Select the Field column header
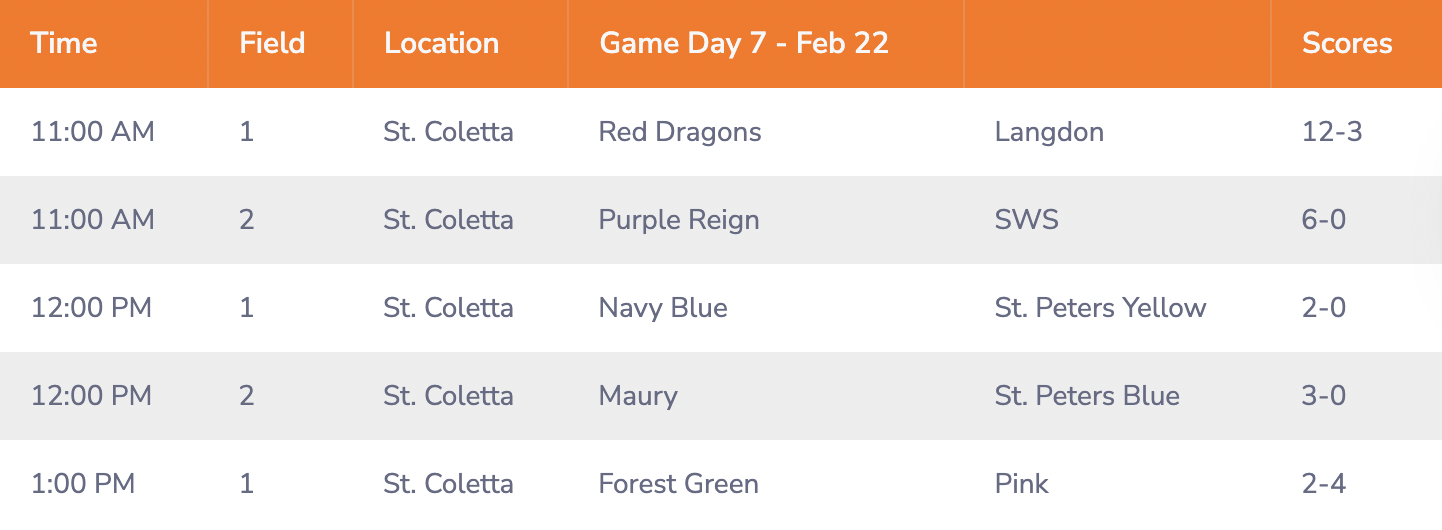The height and width of the screenshot is (530, 1442). click(x=272, y=44)
